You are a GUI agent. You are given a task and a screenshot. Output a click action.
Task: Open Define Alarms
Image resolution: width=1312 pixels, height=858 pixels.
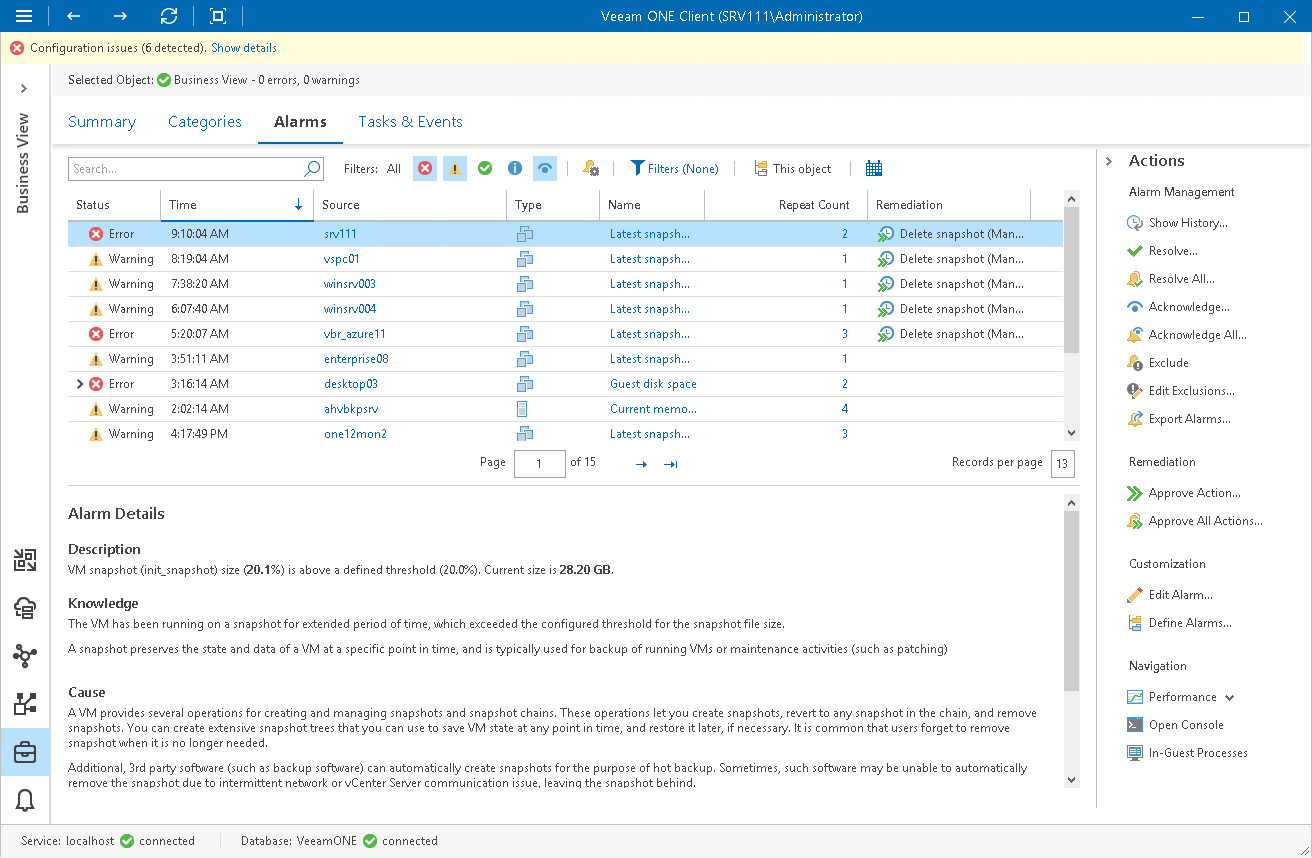tap(1179, 623)
